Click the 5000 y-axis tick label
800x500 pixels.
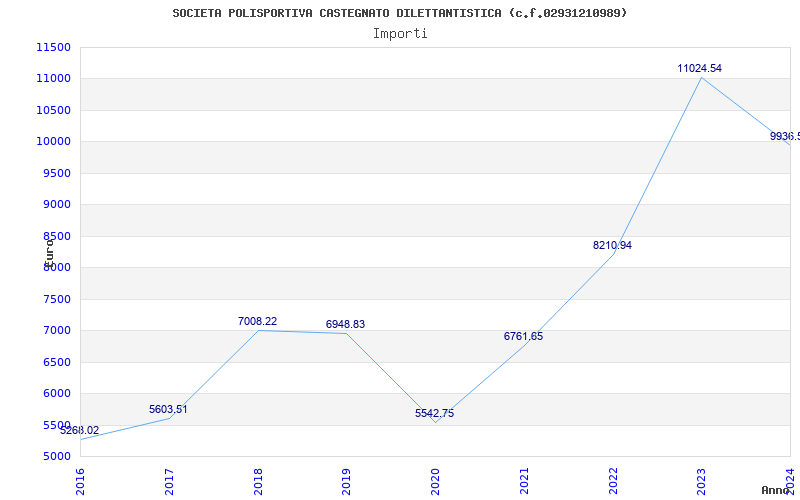pos(56,457)
